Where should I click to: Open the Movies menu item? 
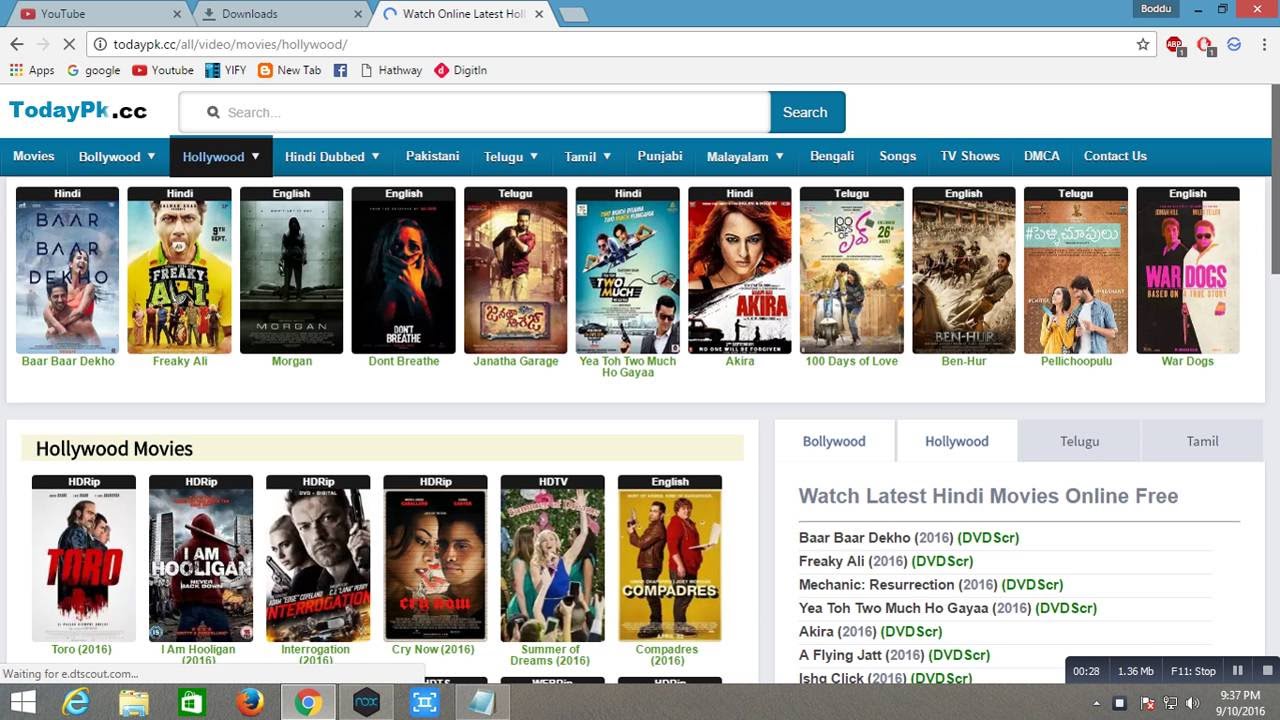point(33,156)
